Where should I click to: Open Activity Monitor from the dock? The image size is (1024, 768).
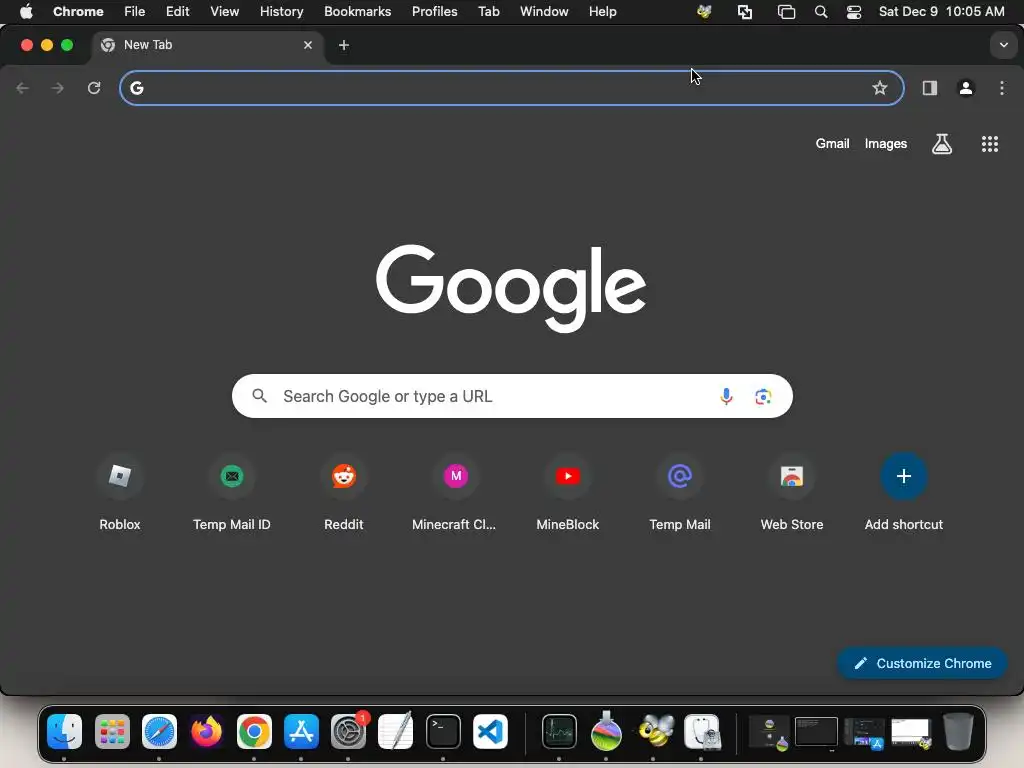559,731
